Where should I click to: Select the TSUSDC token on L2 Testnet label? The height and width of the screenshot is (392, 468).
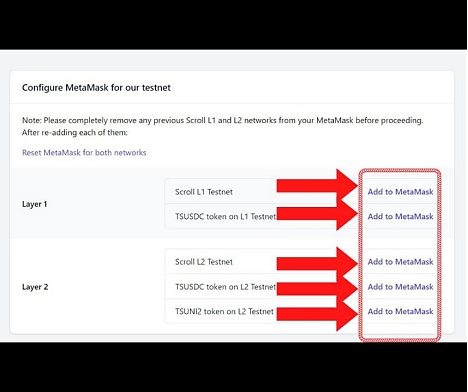[x=226, y=287]
